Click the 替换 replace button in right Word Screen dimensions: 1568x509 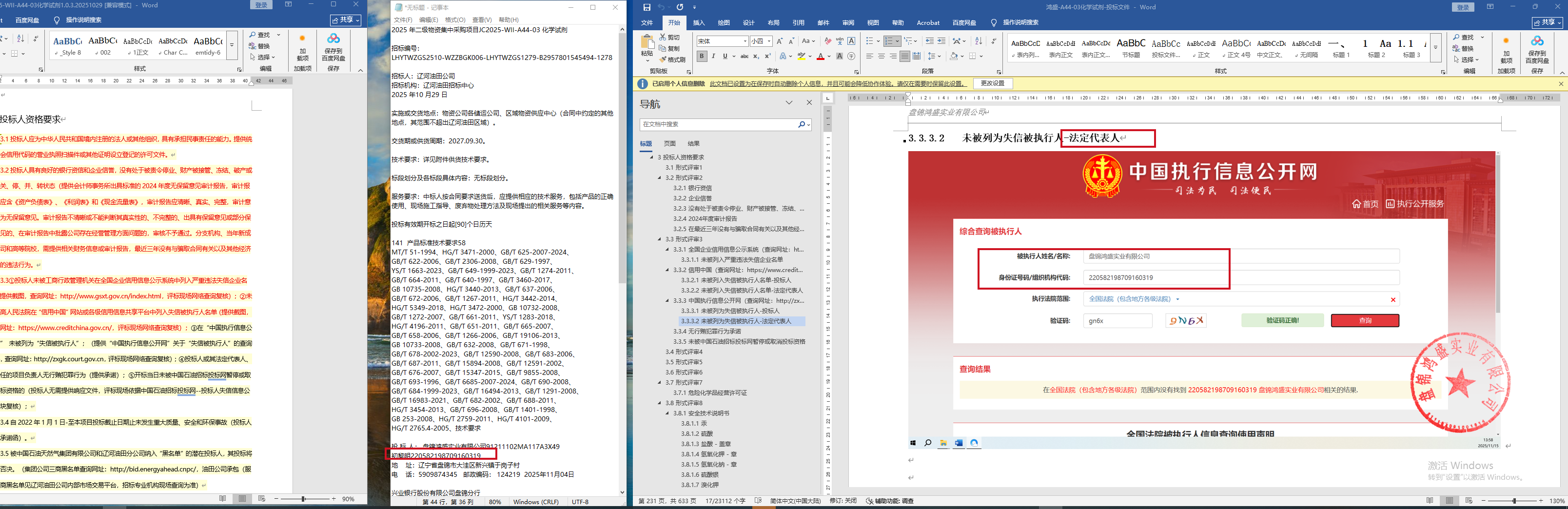point(1463,49)
